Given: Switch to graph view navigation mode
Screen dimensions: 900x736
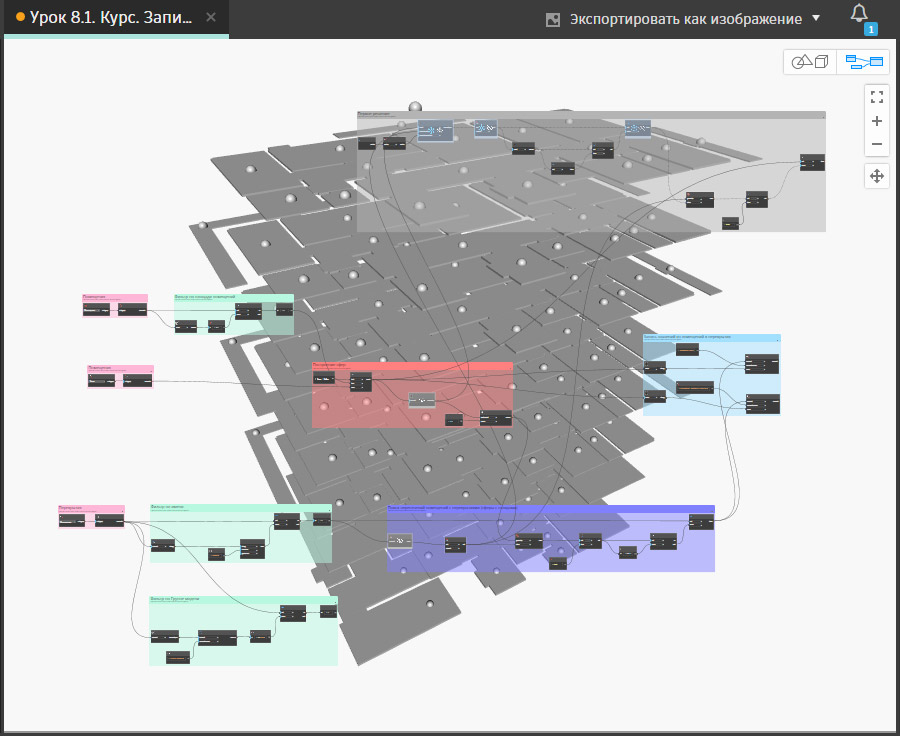Looking at the screenshot, I should [x=863, y=62].
